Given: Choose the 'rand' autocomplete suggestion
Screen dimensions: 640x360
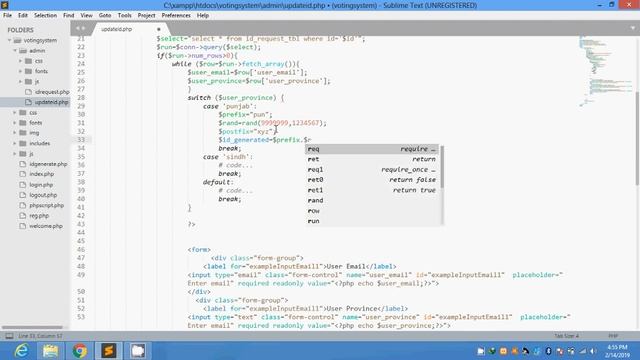Looking at the screenshot, I should (x=371, y=200).
